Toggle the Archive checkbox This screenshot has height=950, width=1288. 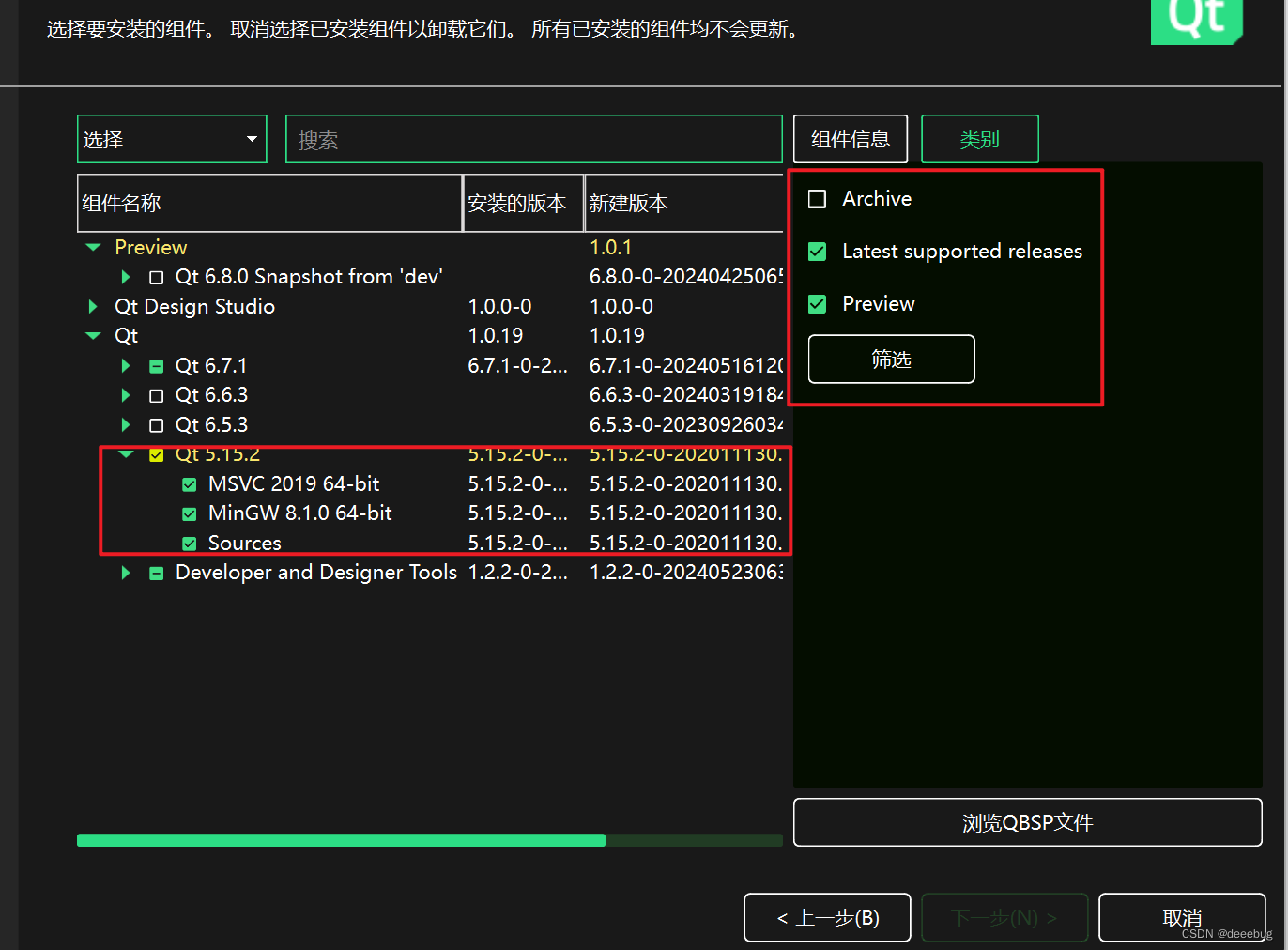tap(818, 199)
